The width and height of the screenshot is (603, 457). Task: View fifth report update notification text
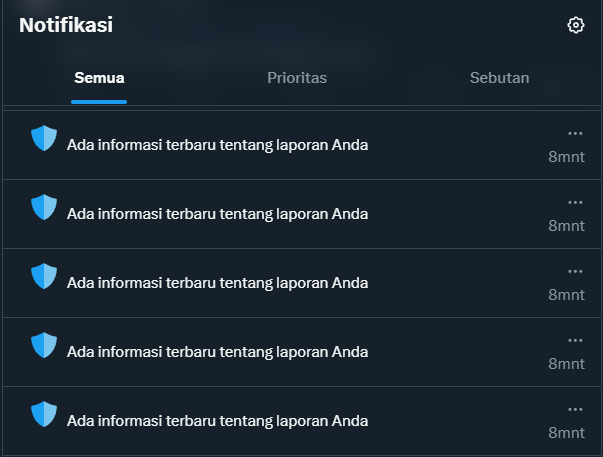click(217, 421)
